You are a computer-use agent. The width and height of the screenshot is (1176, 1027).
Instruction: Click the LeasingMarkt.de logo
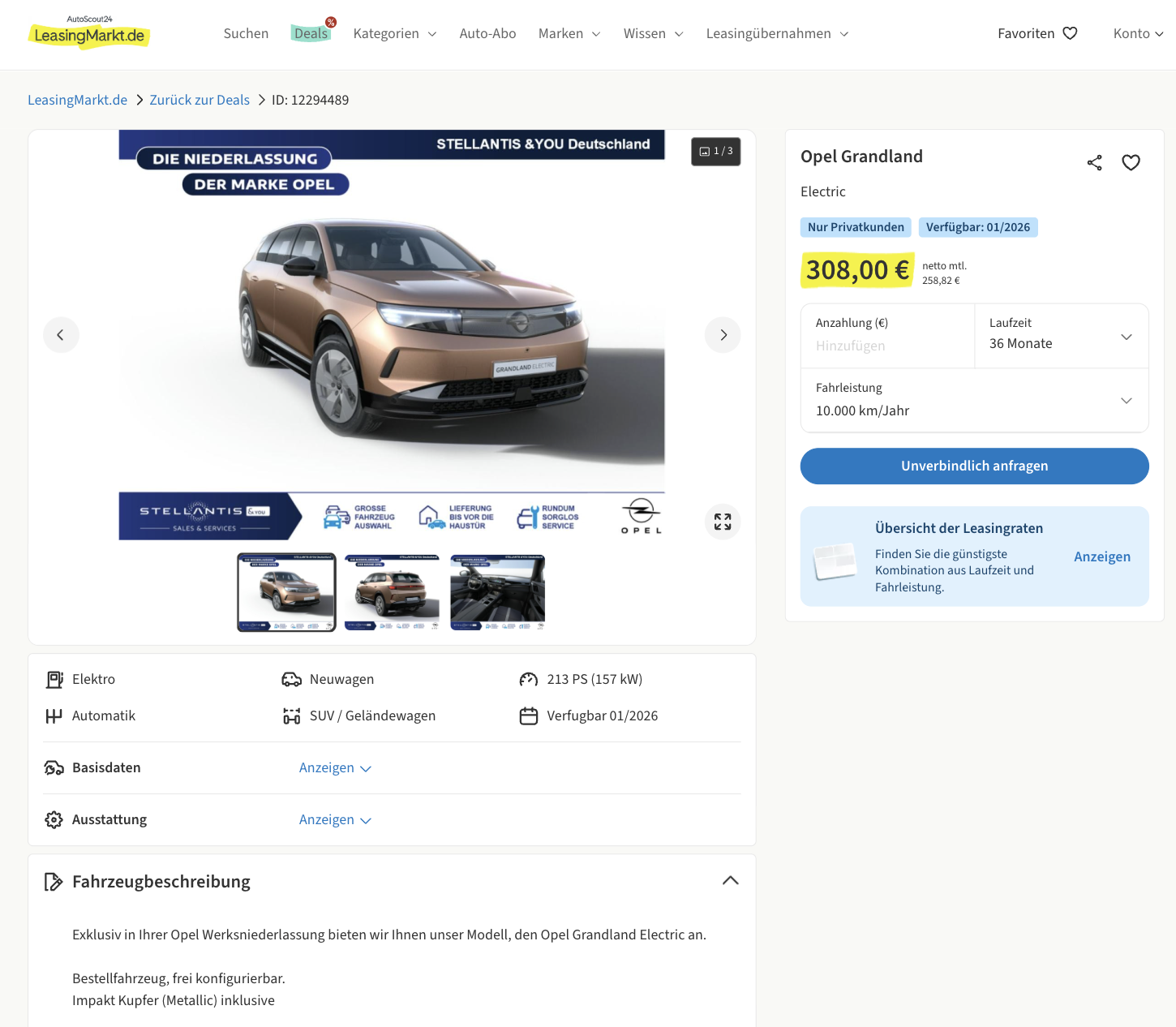tap(89, 33)
